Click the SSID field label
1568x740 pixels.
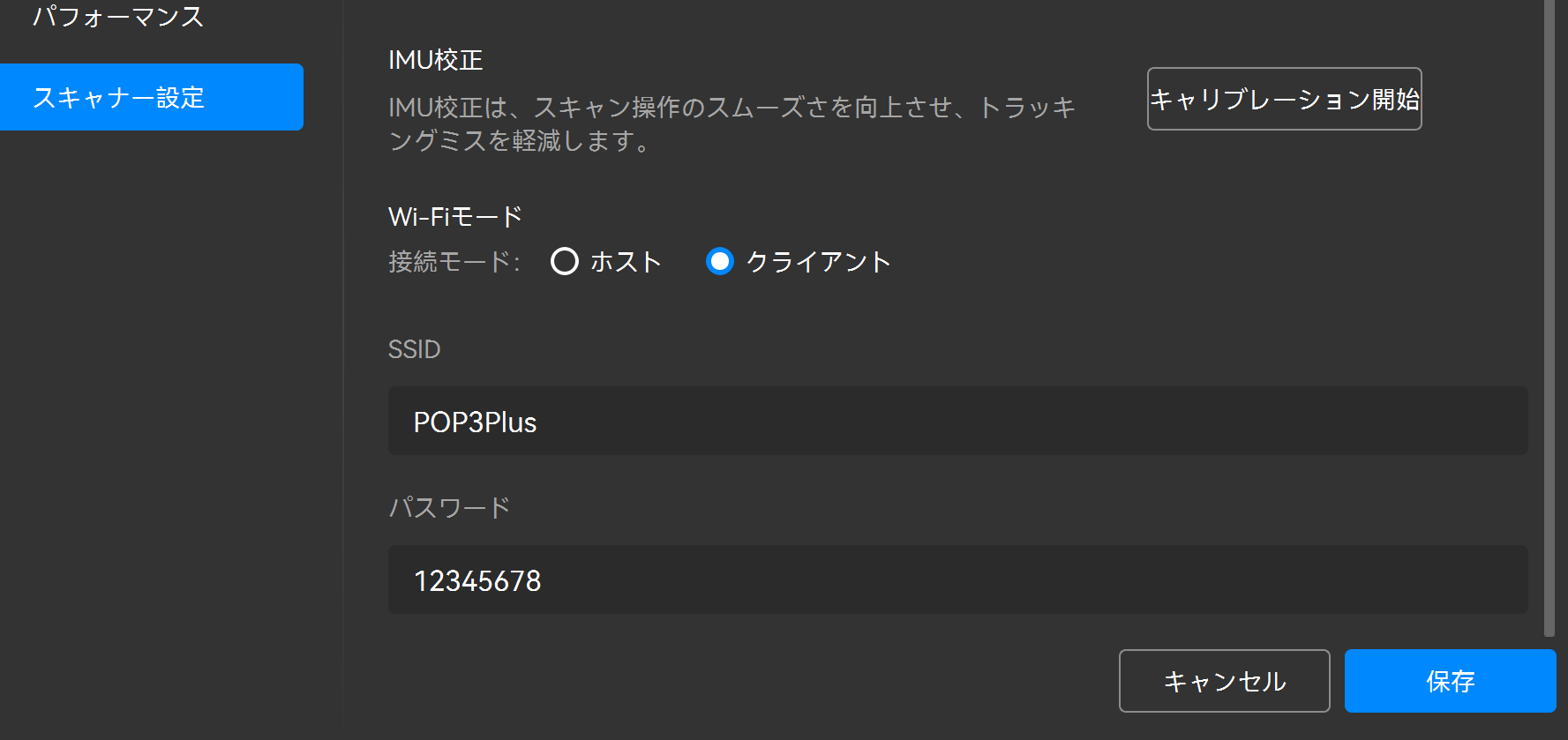click(414, 349)
